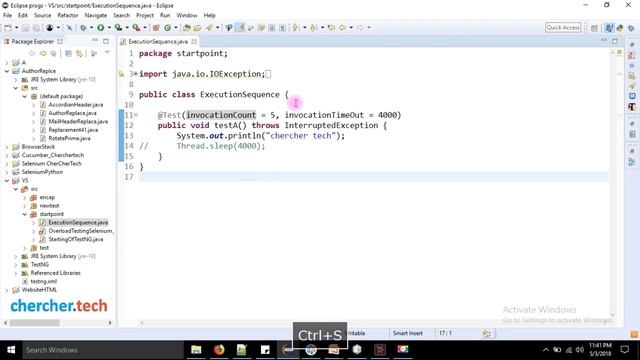Screen dimensions: 640x360
Task: Open Package Explorer View Menu arrow
Action: 107,53
